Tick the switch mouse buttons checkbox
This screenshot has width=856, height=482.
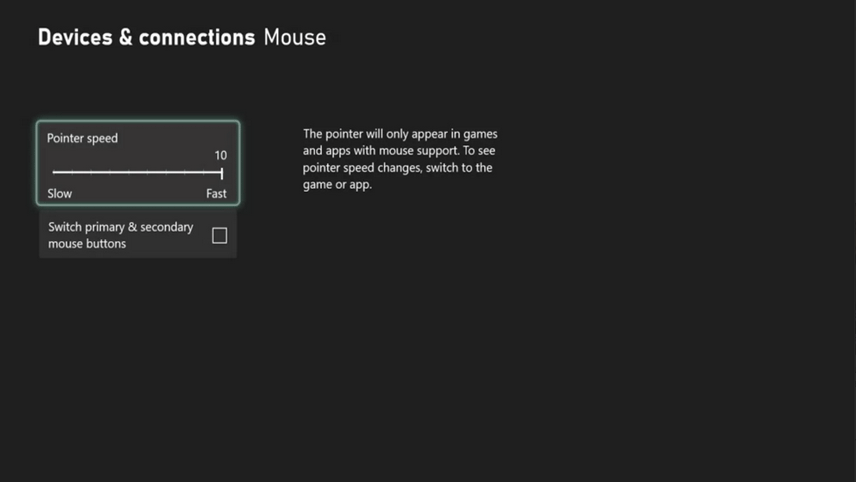pyautogui.click(x=219, y=235)
